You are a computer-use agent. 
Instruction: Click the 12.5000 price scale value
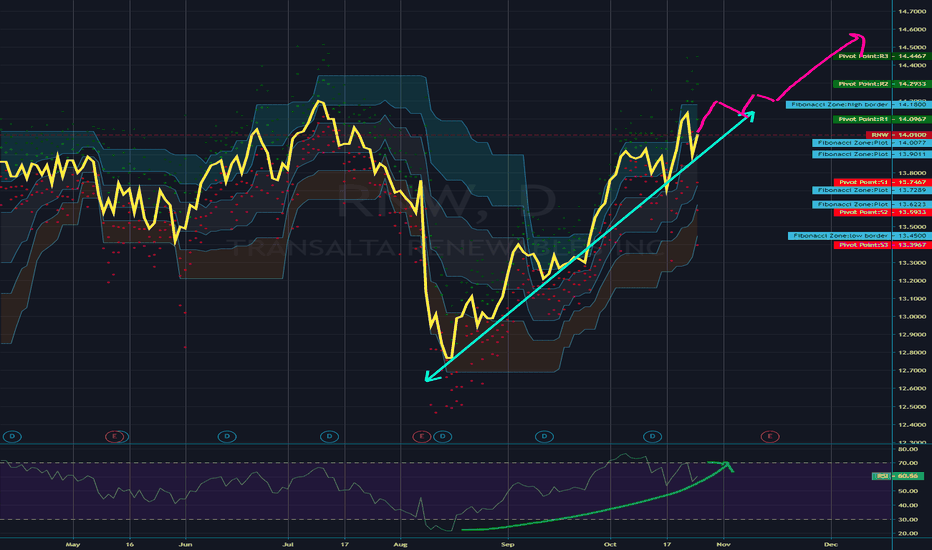pos(912,407)
